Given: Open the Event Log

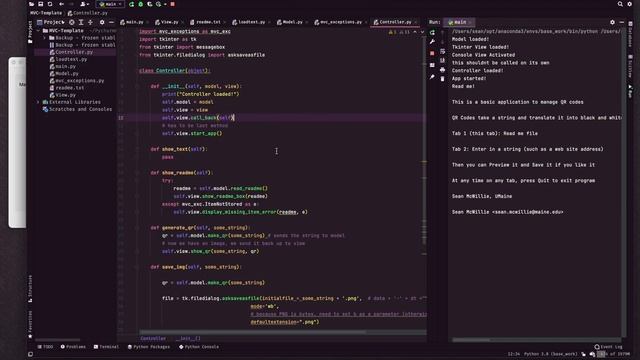Looking at the screenshot, I should point(609,347).
